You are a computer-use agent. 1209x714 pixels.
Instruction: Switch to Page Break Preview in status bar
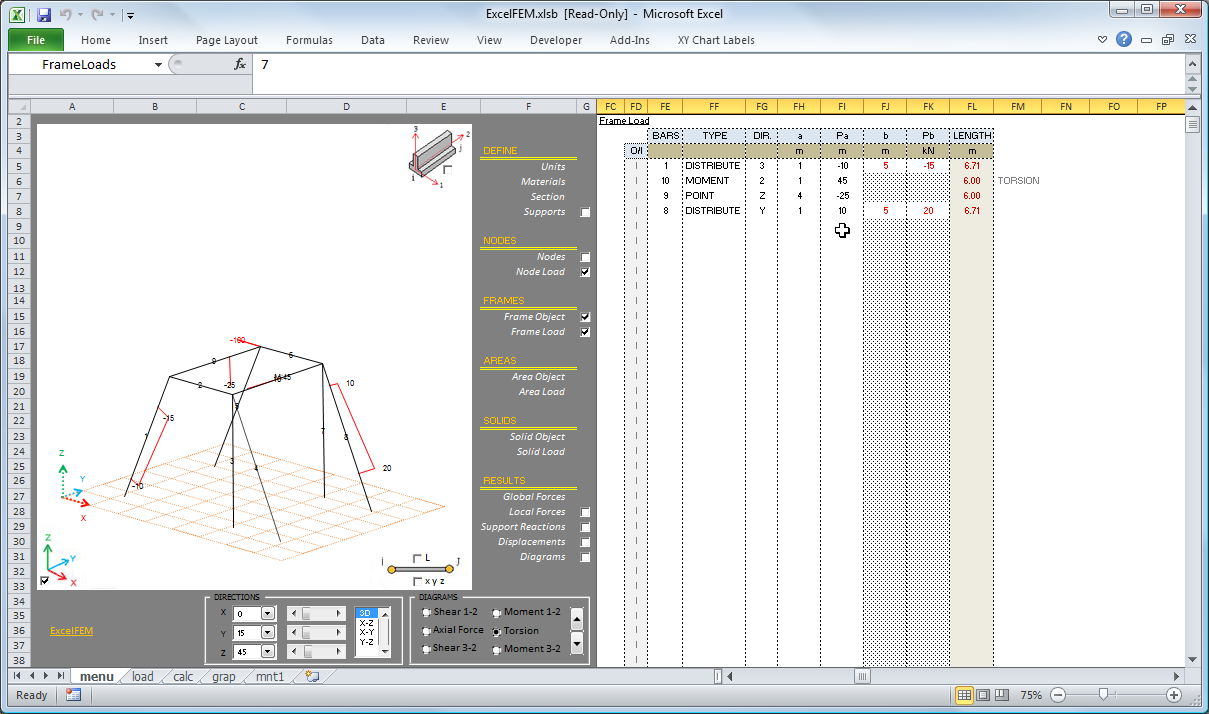tap(1002, 695)
